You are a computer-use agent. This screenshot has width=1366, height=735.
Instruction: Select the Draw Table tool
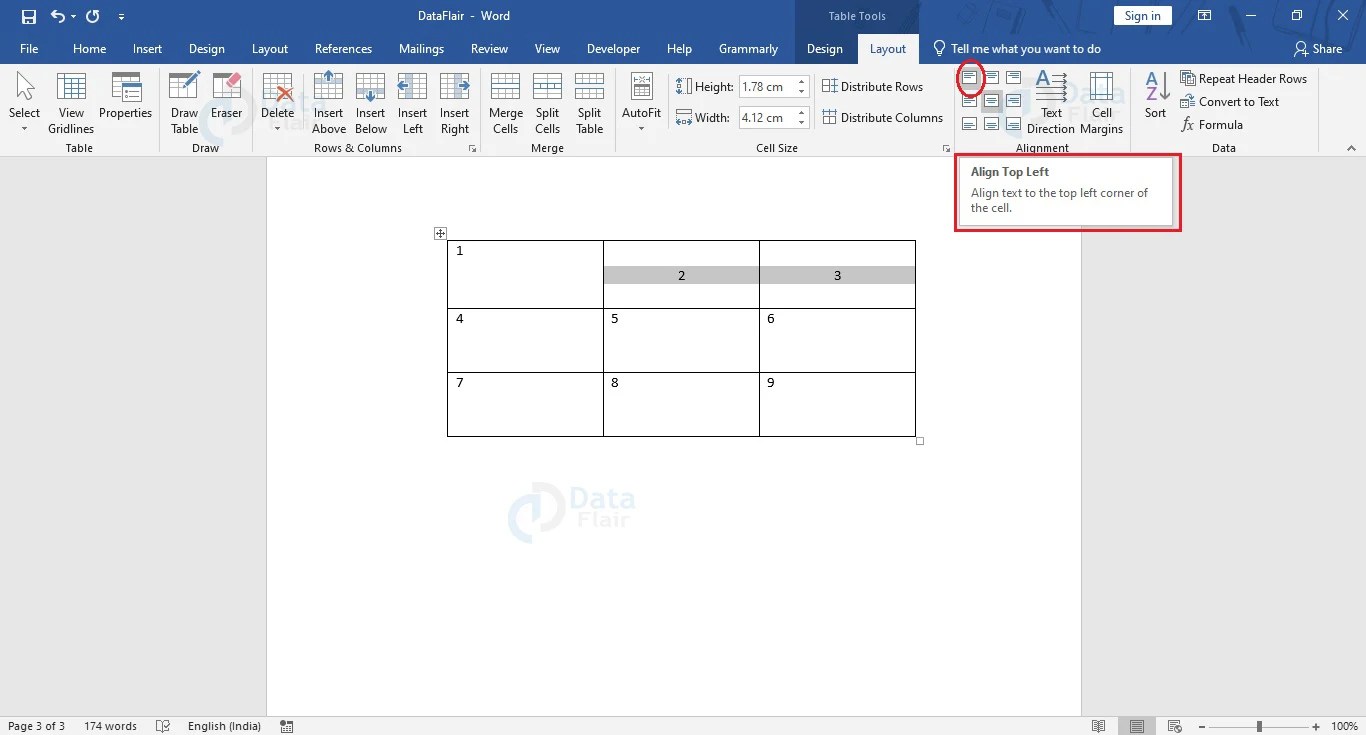click(184, 100)
